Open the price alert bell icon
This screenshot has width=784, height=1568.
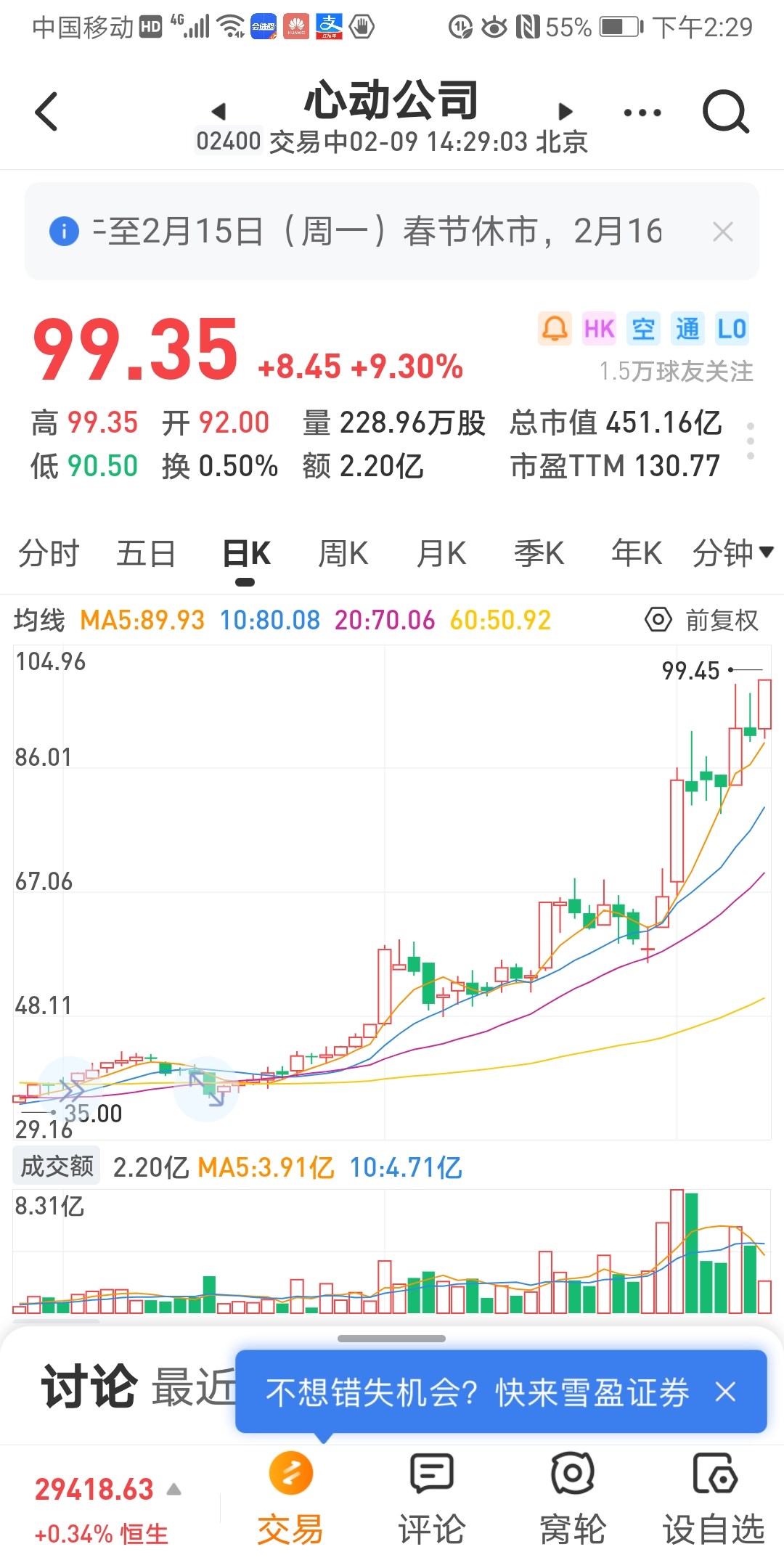(x=555, y=329)
